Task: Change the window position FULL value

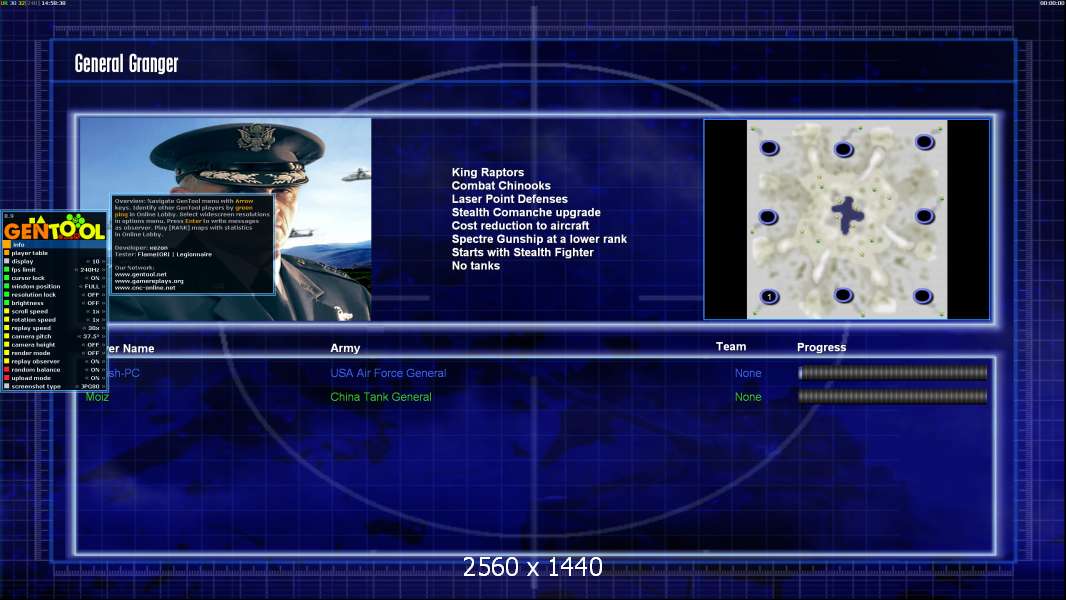Action: pos(92,286)
